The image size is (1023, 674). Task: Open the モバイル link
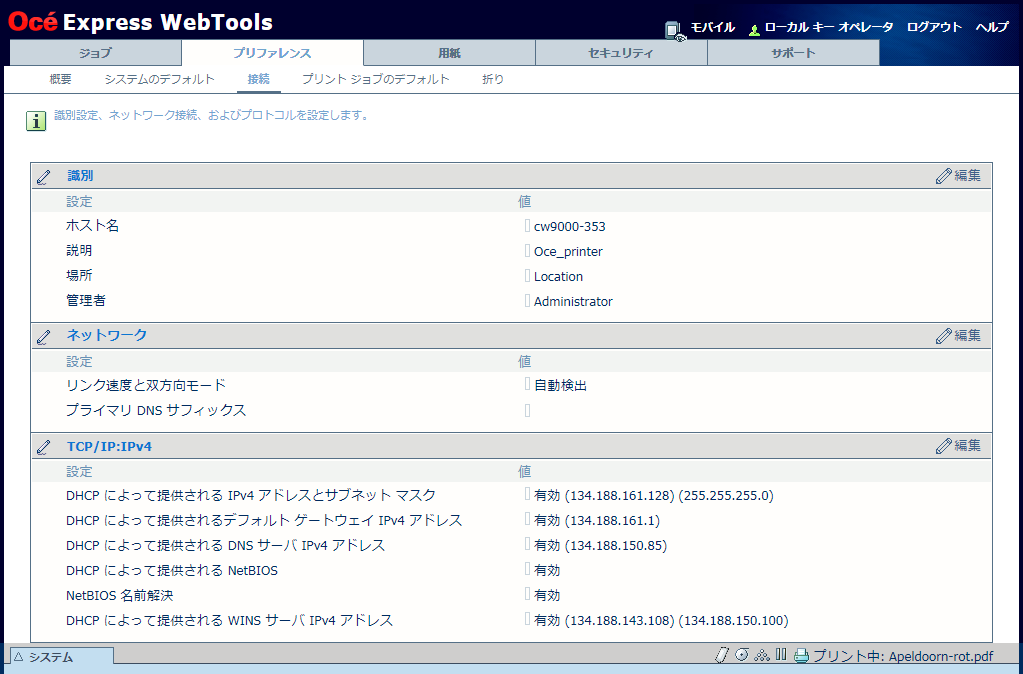point(712,27)
